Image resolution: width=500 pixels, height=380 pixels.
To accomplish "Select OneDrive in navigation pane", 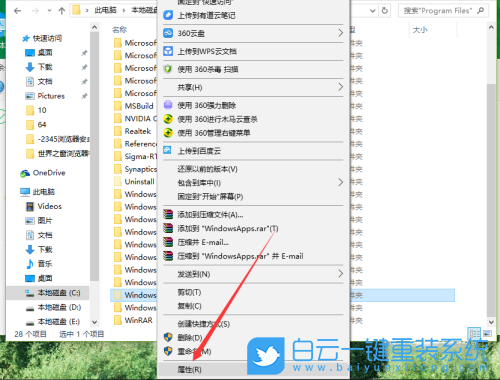I will coord(43,173).
